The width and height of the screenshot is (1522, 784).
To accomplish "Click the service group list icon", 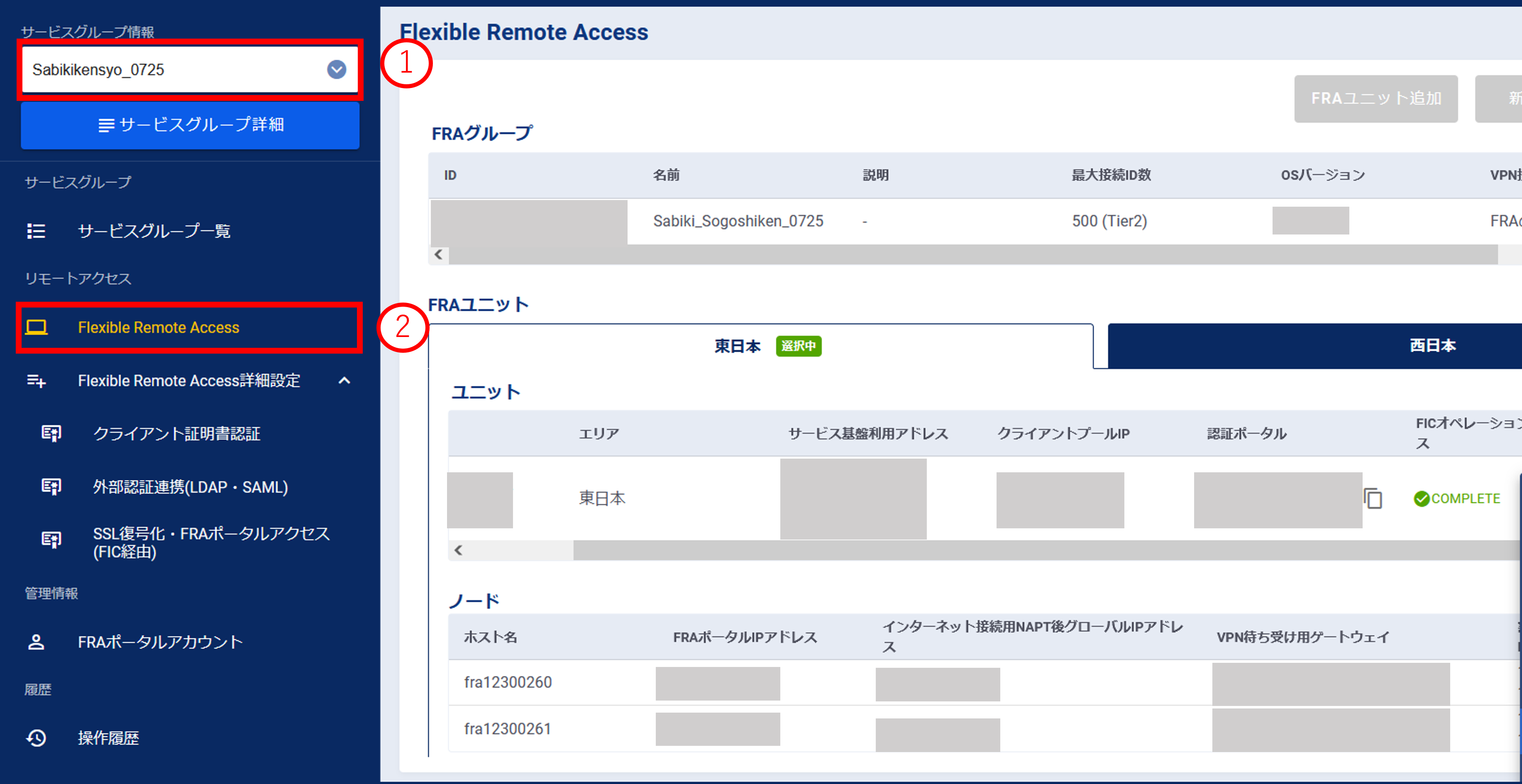I will pos(36,231).
